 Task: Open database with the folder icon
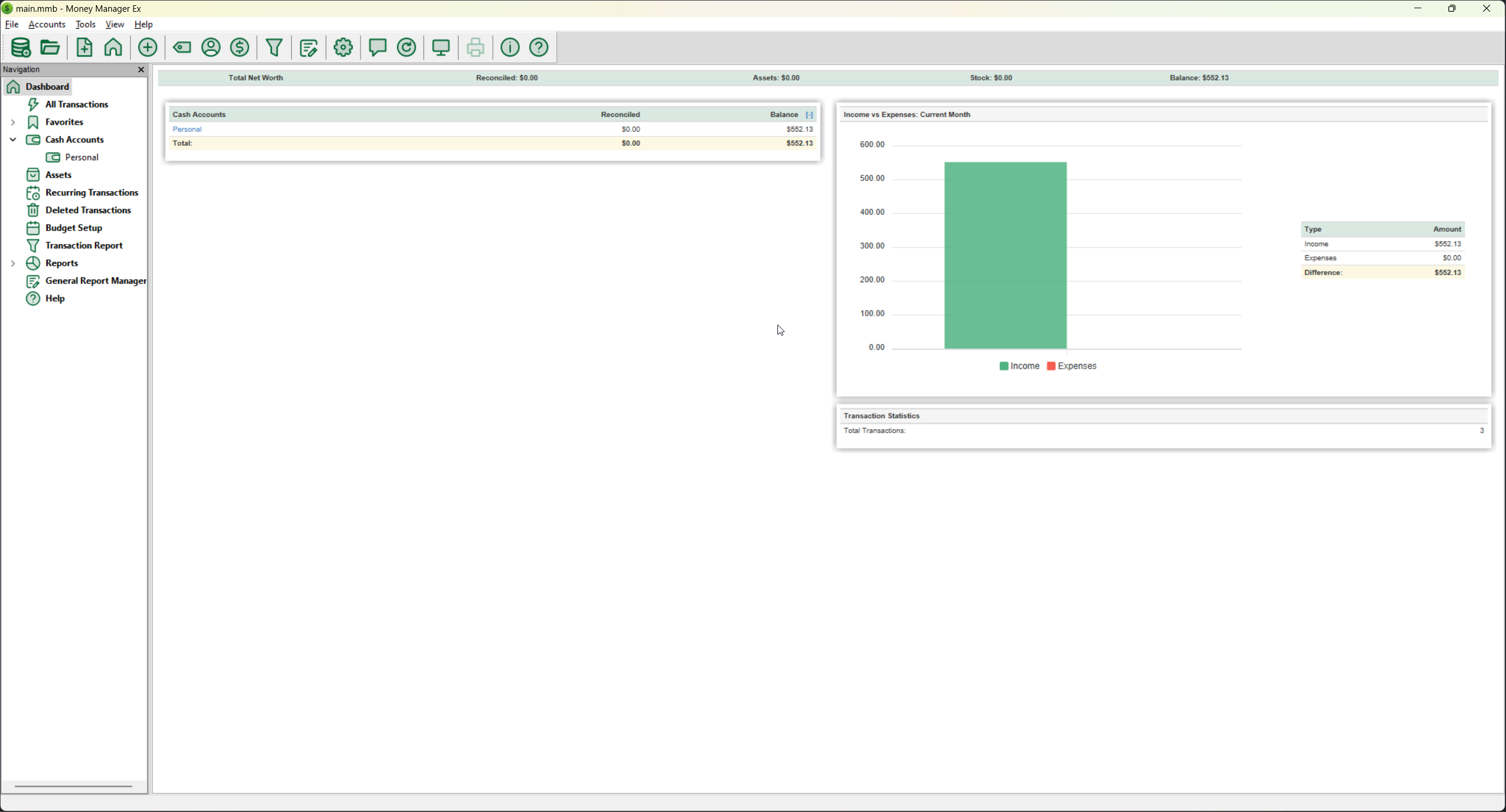tap(51, 48)
